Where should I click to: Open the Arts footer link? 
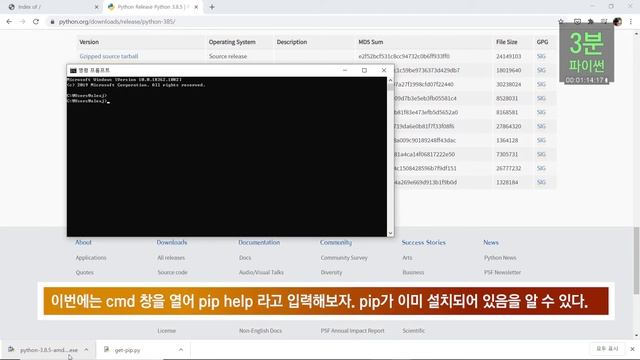point(407,258)
